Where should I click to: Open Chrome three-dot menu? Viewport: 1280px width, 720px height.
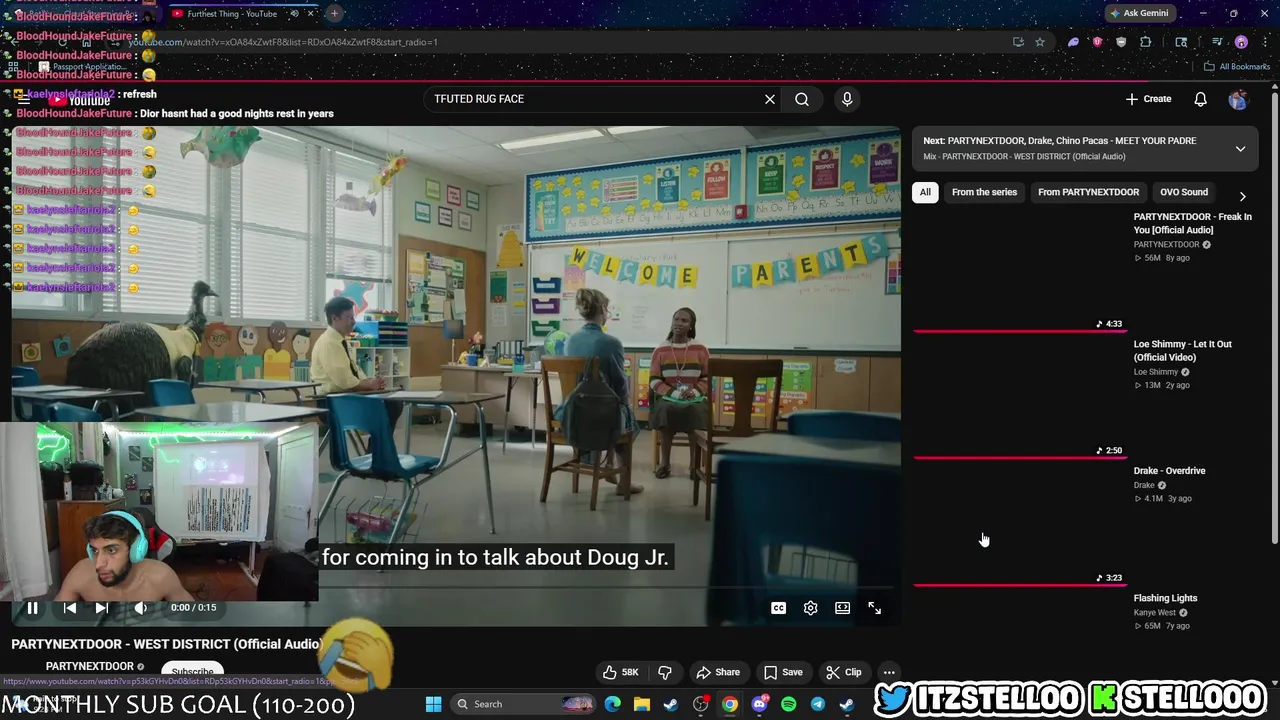[1264, 42]
